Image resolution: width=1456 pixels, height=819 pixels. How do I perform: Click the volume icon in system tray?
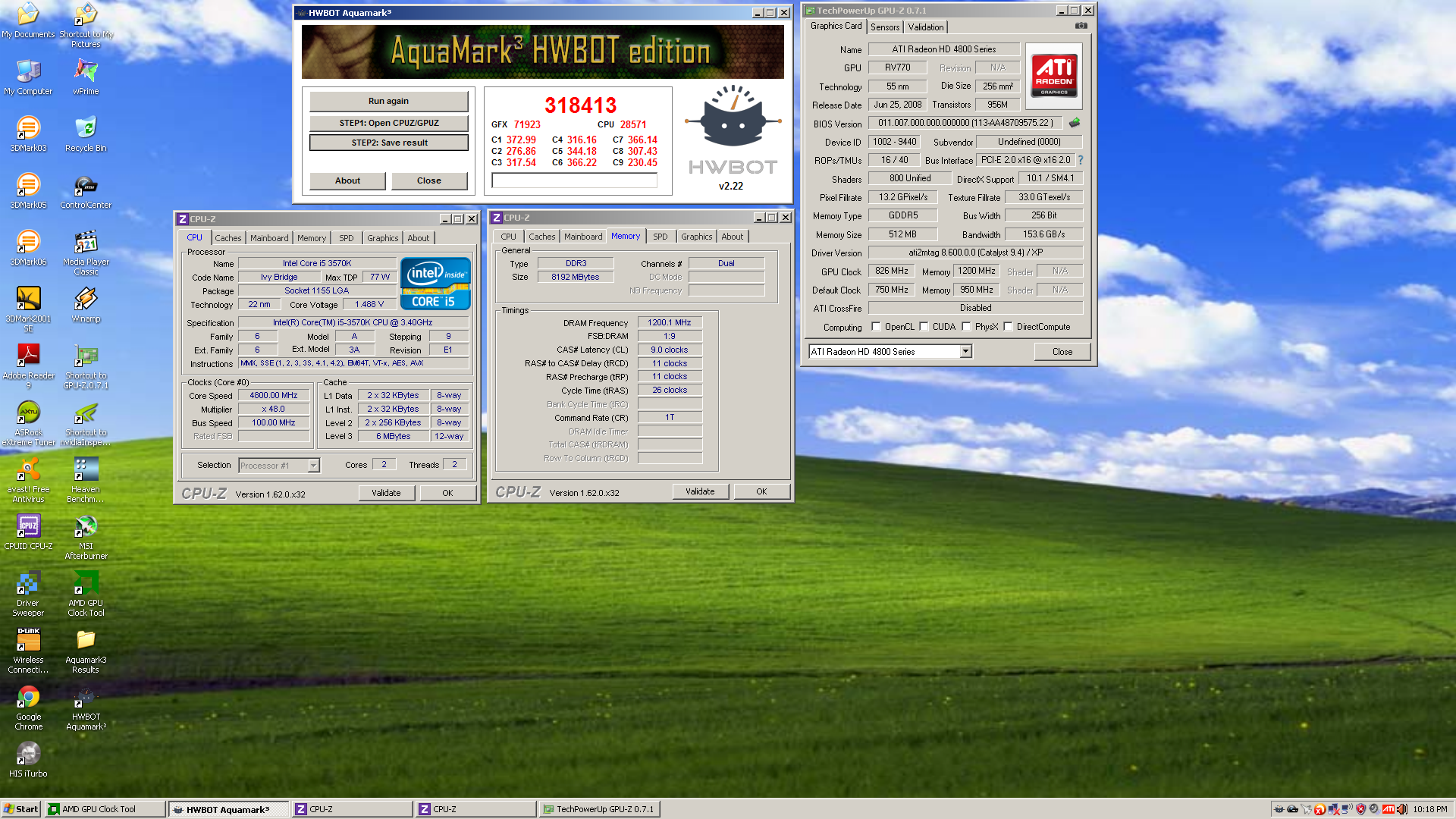coord(1401,809)
